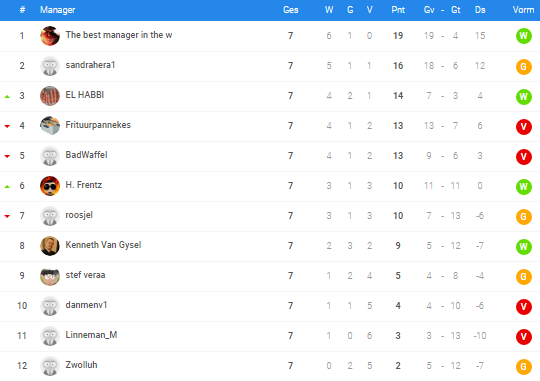Click the avatar of The best manager in the w
The width and height of the screenshot is (540, 381).
50,36
